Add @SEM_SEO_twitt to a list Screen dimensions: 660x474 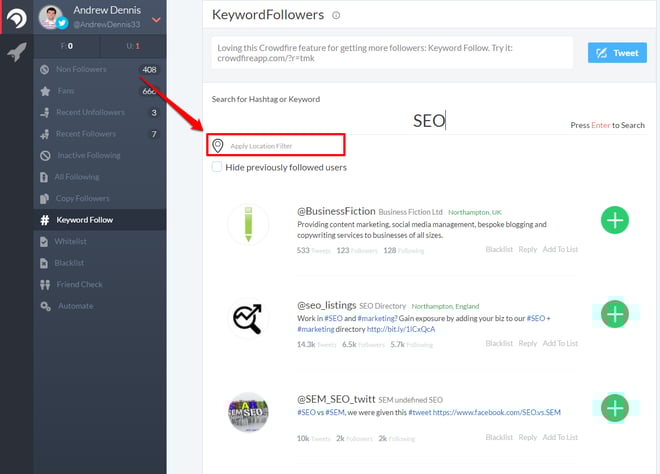[560, 437]
